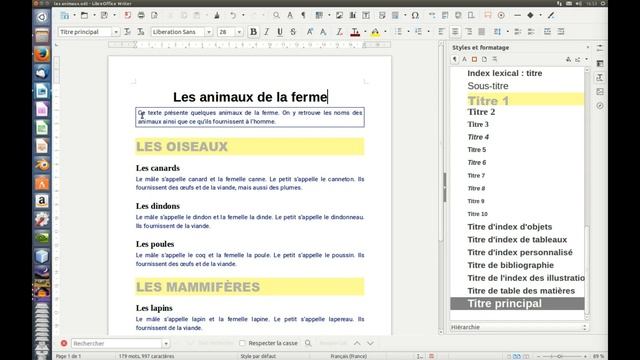Open the Print preview icon
Viewport: 640px width, 360px height.
(154, 16)
